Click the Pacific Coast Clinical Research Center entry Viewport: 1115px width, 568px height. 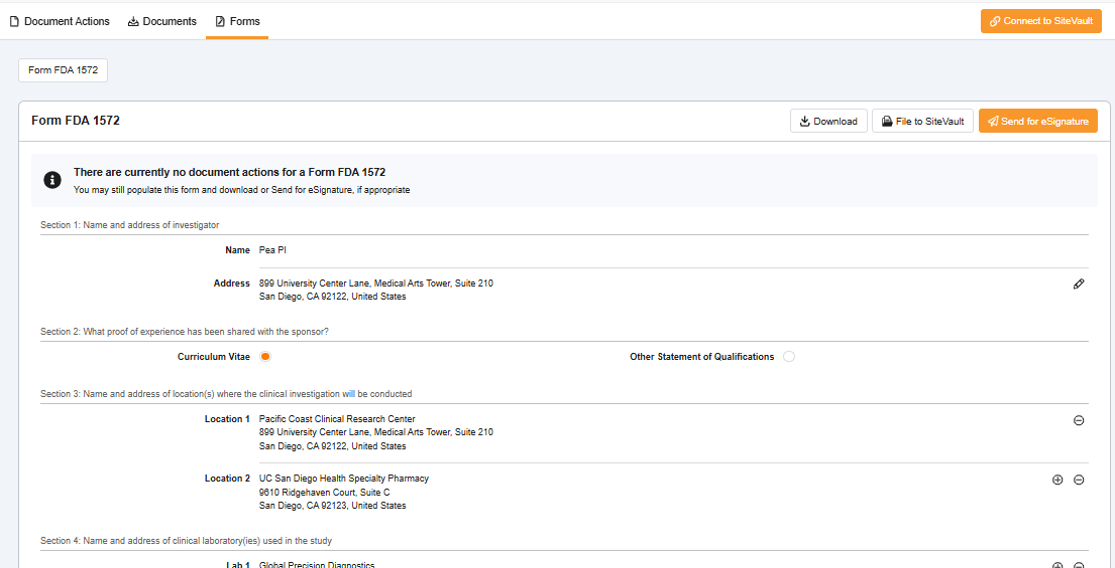[x=336, y=419]
